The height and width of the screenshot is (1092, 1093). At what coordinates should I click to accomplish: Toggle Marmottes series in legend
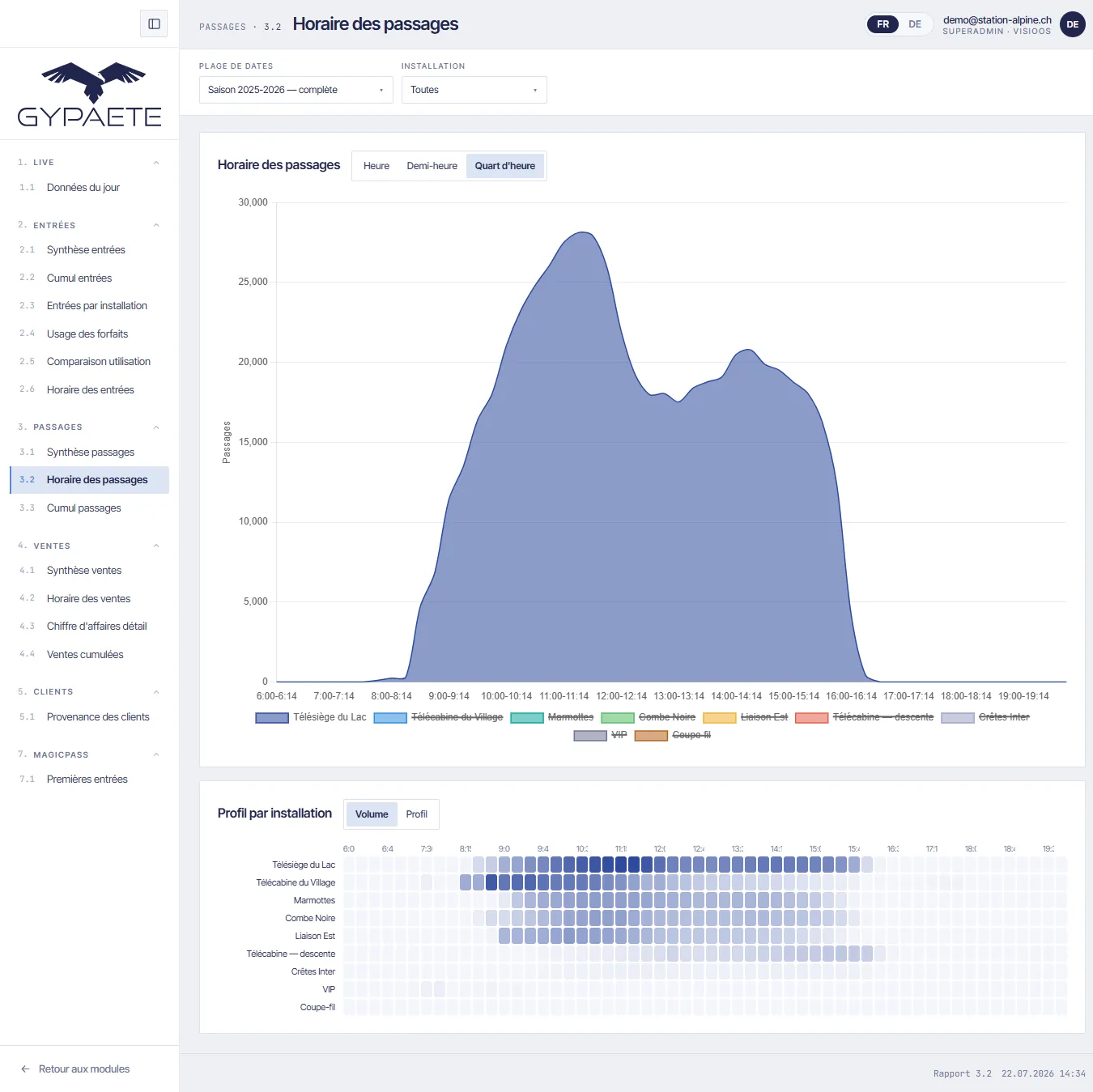click(552, 717)
